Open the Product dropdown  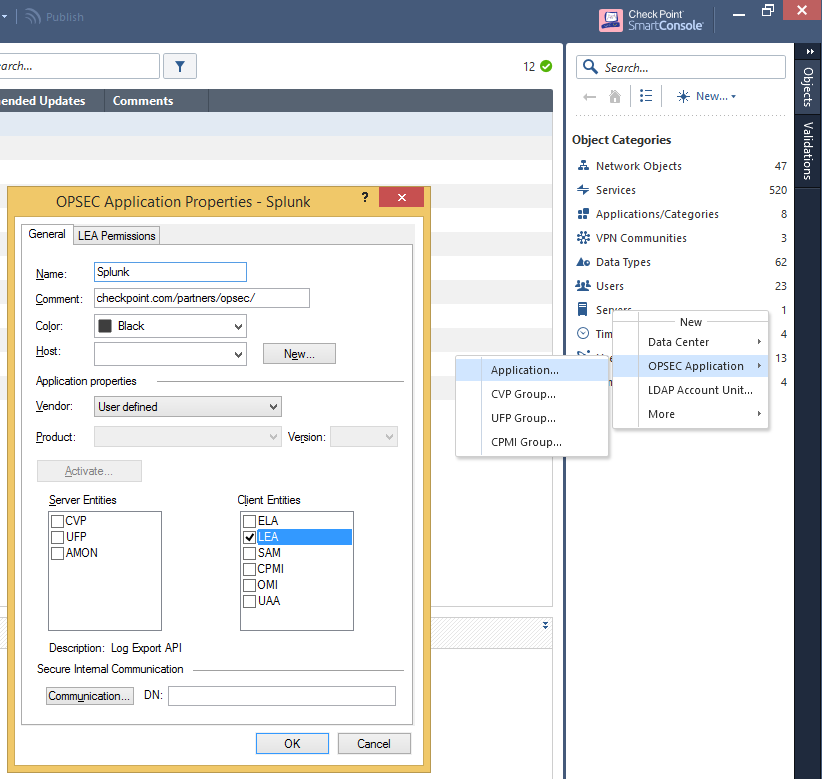pyautogui.click(x=188, y=437)
